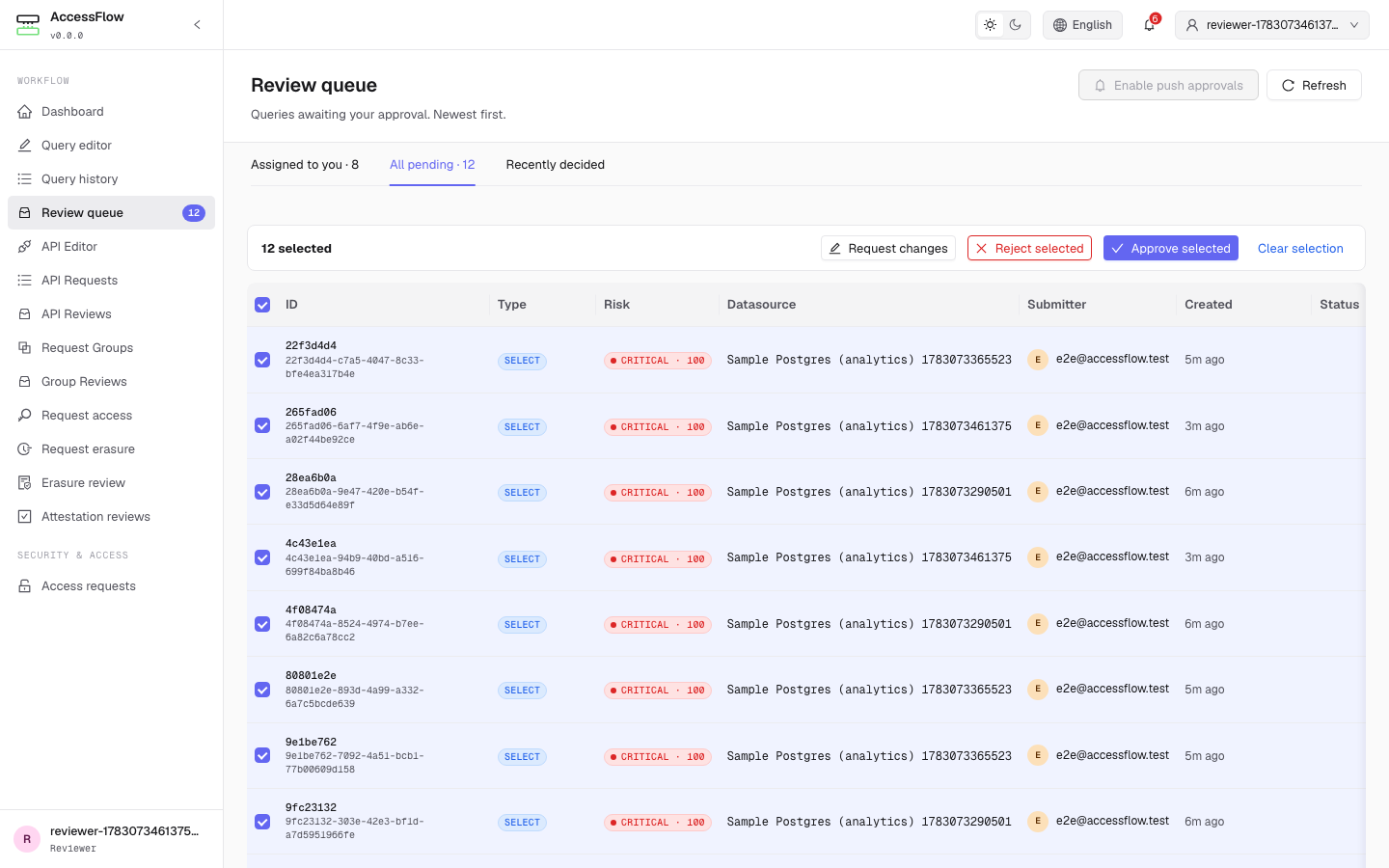Open API Reviews page
Image resolution: width=1389 pixels, height=868 pixels.
(x=111, y=314)
